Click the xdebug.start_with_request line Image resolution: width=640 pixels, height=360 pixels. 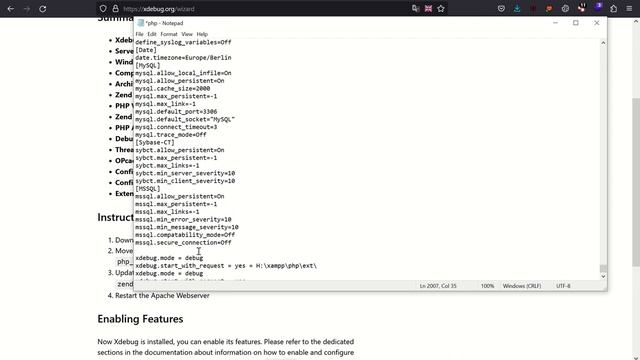226,266
